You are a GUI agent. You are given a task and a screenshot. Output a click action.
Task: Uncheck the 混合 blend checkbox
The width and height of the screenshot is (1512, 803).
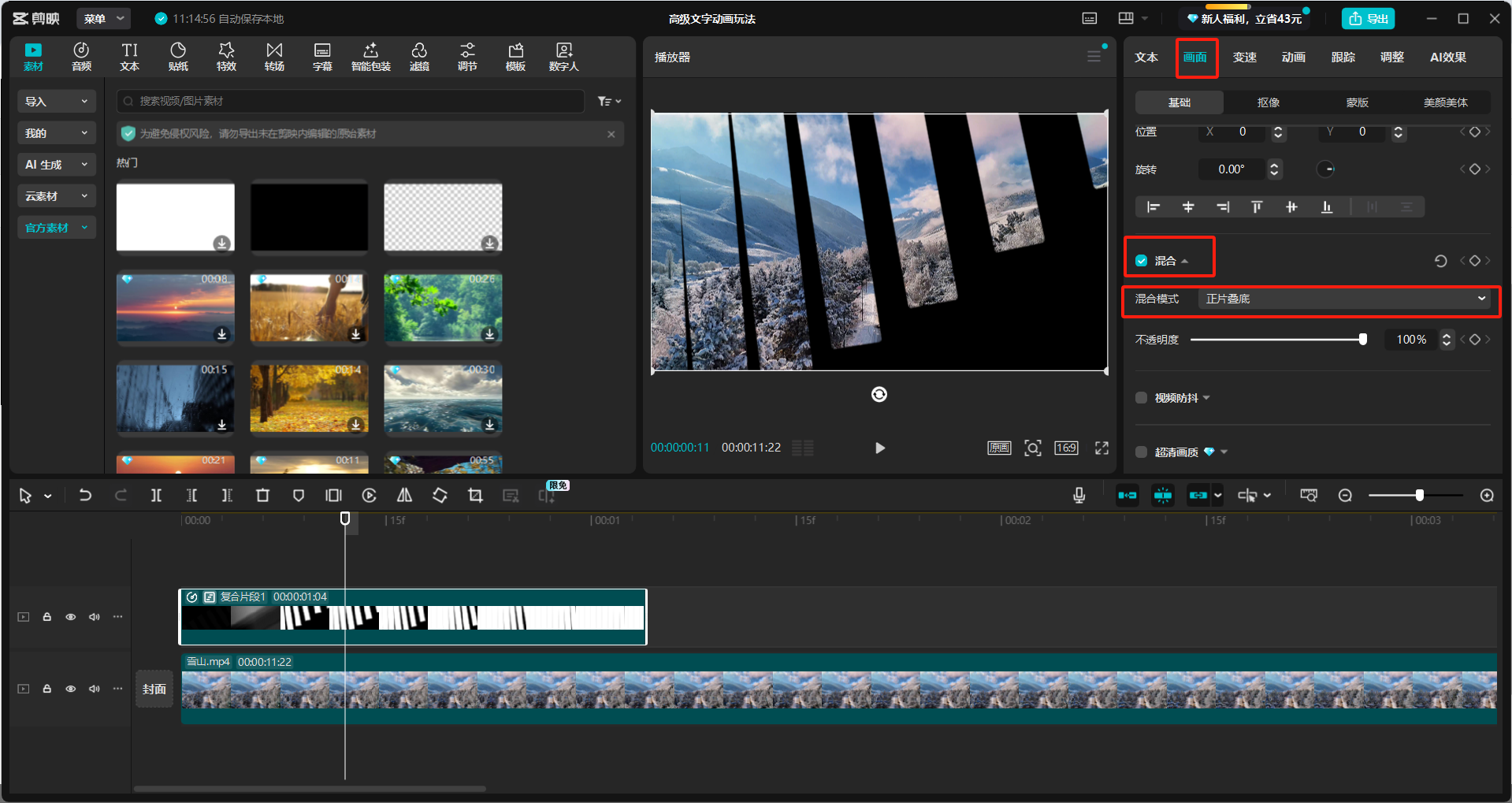(x=1141, y=261)
